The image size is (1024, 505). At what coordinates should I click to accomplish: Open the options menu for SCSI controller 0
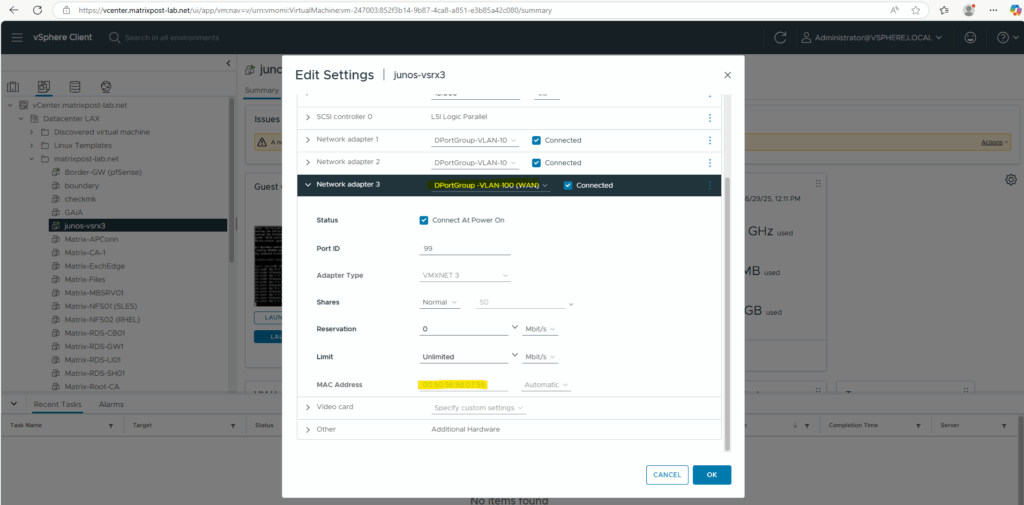pyautogui.click(x=710, y=118)
